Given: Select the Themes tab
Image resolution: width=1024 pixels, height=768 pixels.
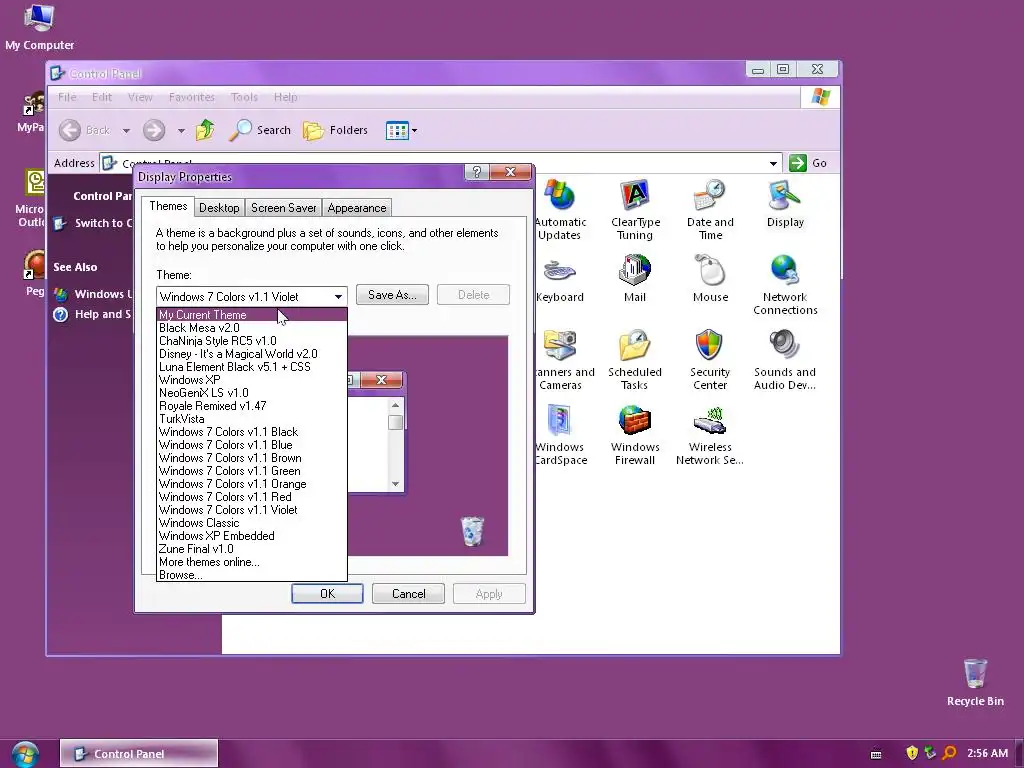Looking at the screenshot, I should (x=168, y=206).
